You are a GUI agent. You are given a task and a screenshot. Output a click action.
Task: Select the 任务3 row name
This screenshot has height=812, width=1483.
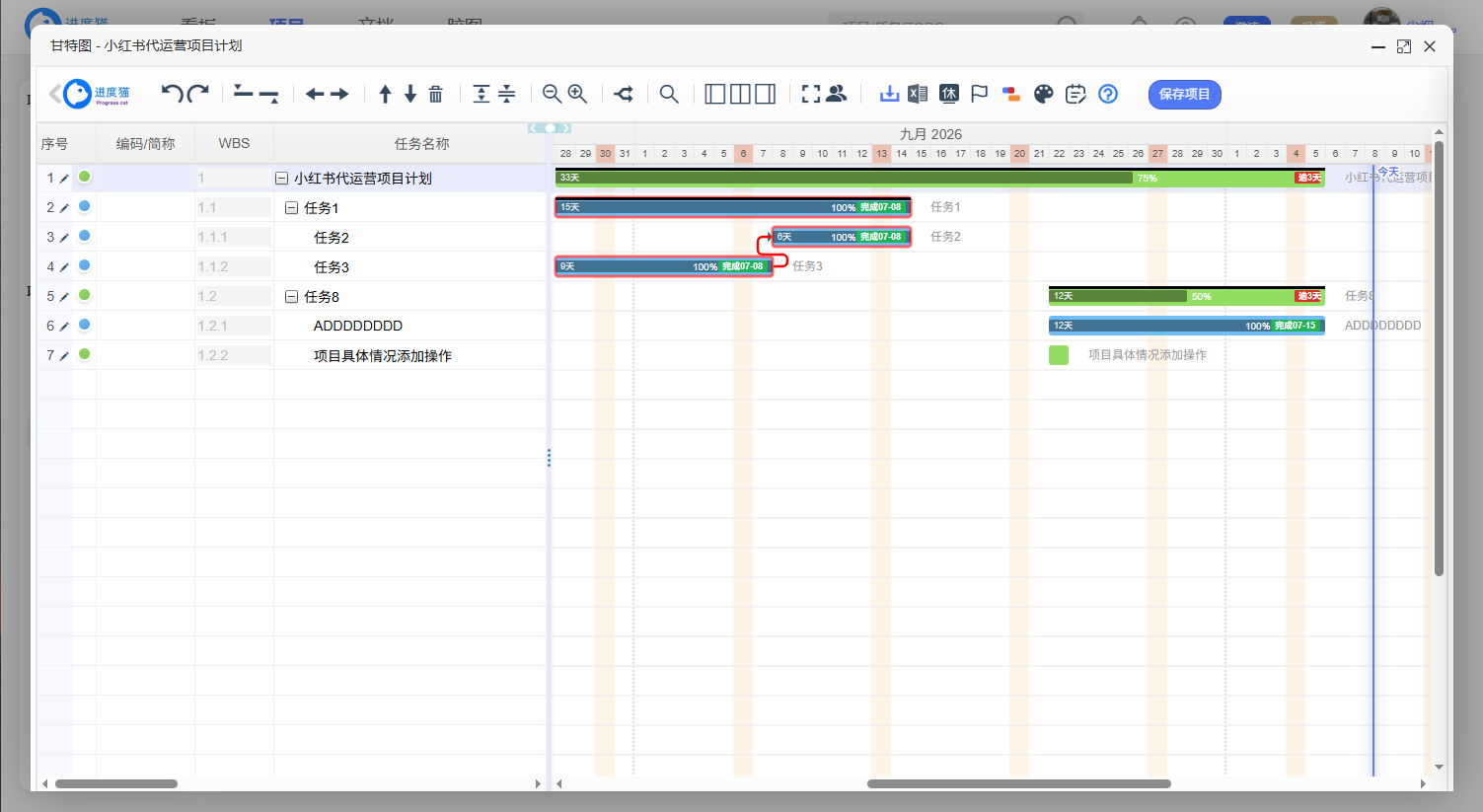(x=332, y=267)
